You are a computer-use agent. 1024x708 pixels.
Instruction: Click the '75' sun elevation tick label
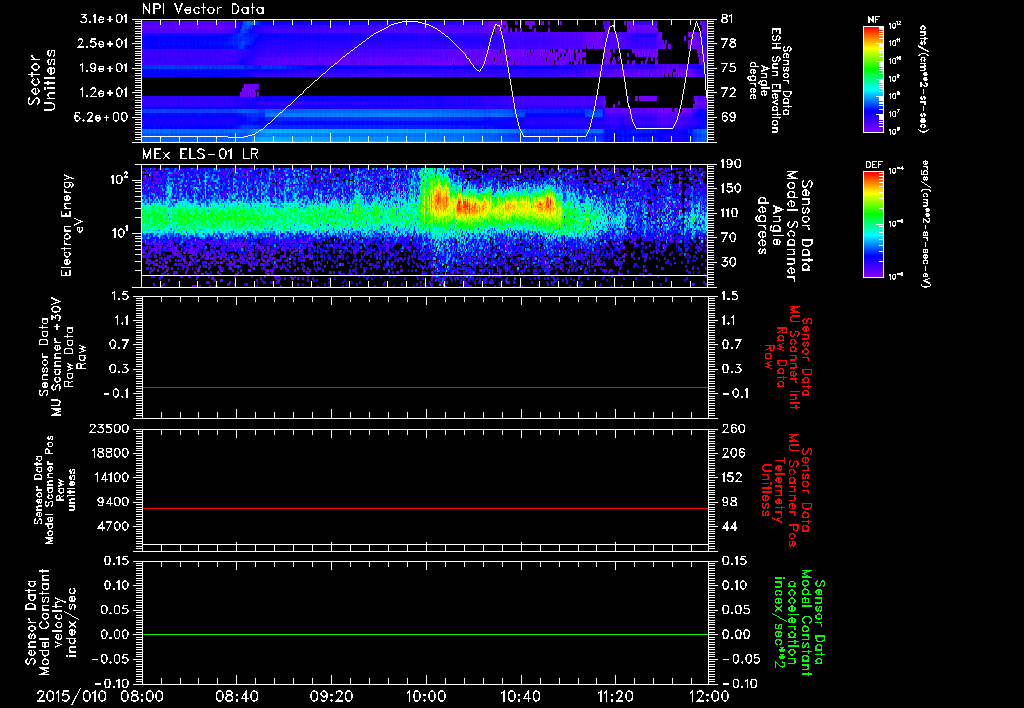point(728,68)
